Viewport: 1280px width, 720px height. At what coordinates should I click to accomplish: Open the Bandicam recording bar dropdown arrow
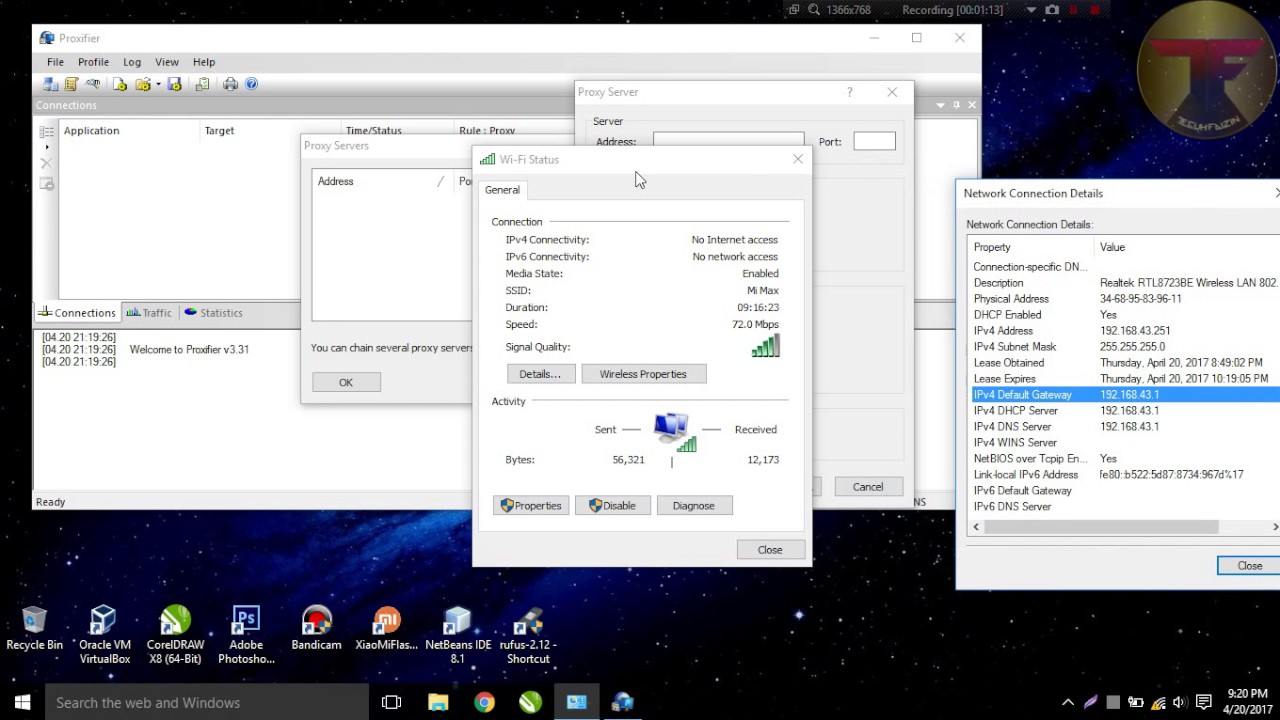(1031, 10)
